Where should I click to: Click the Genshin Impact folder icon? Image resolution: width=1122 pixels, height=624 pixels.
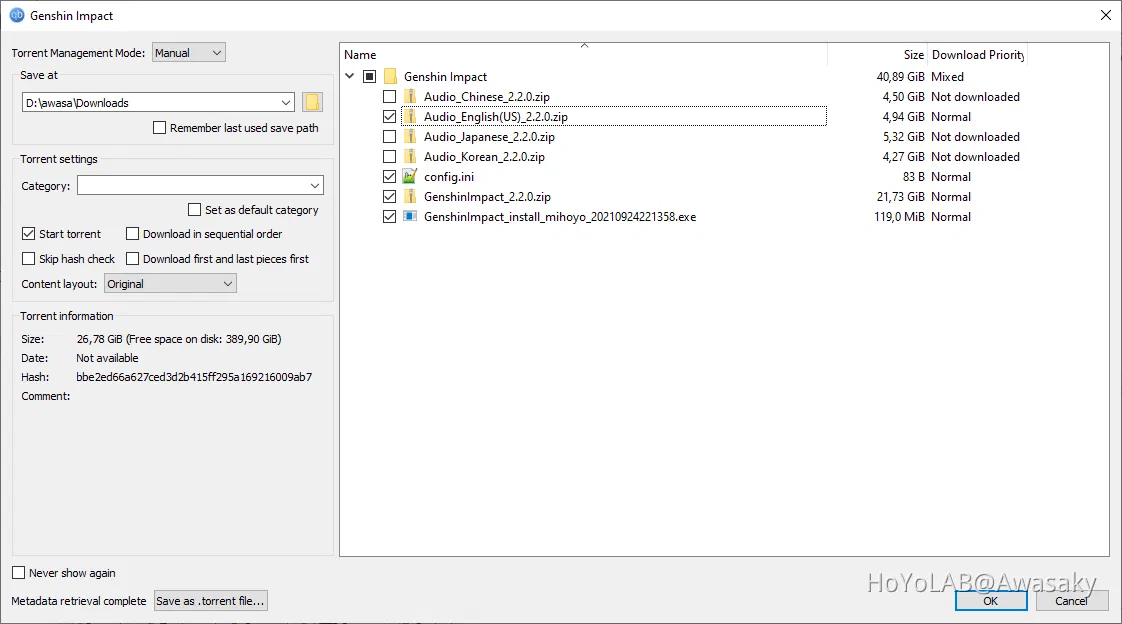click(x=390, y=77)
